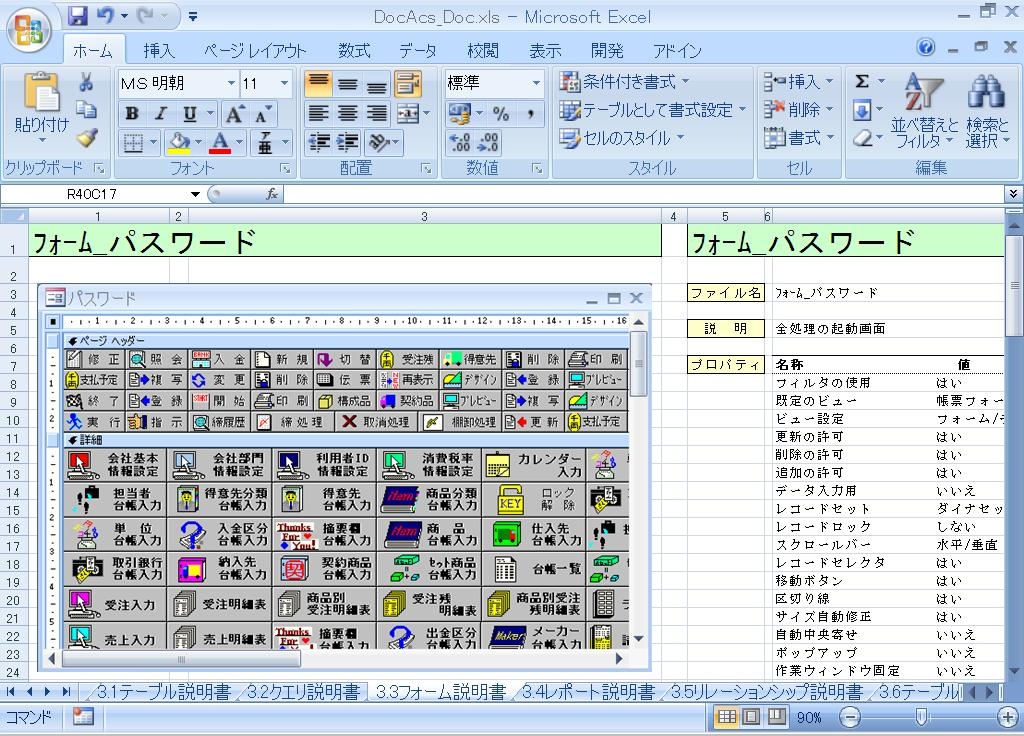The width and height of the screenshot is (1024, 736).
Task: Switch to Normal view in status bar
Action: pyautogui.click(x=726, y=717)
